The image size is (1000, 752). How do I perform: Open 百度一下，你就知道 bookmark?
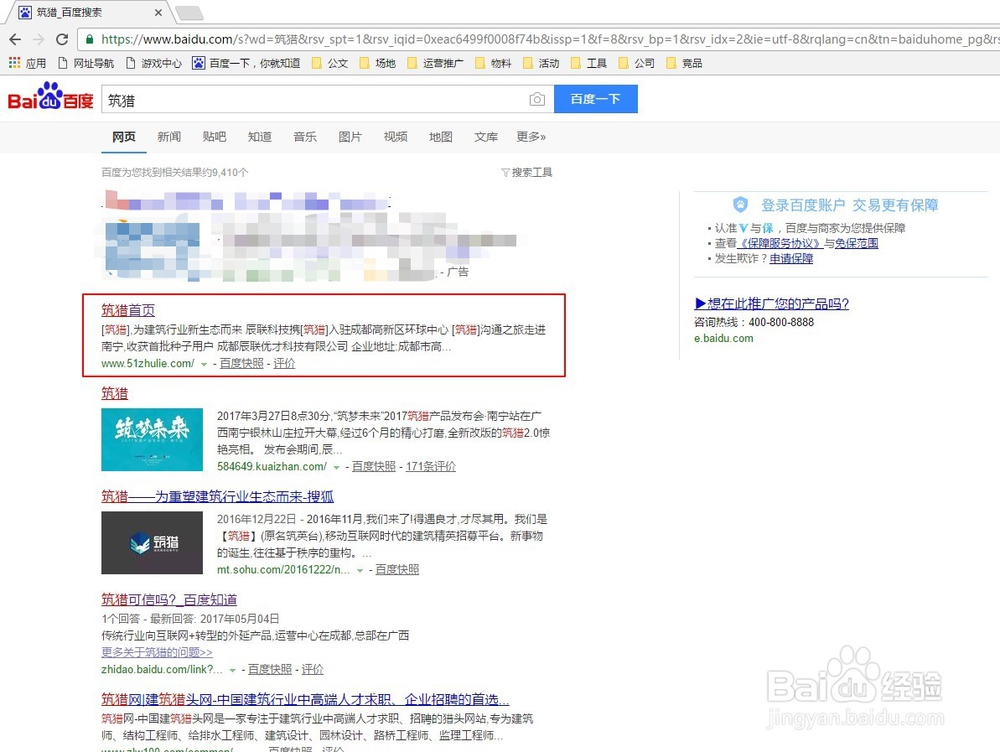(x=246, y=63)
